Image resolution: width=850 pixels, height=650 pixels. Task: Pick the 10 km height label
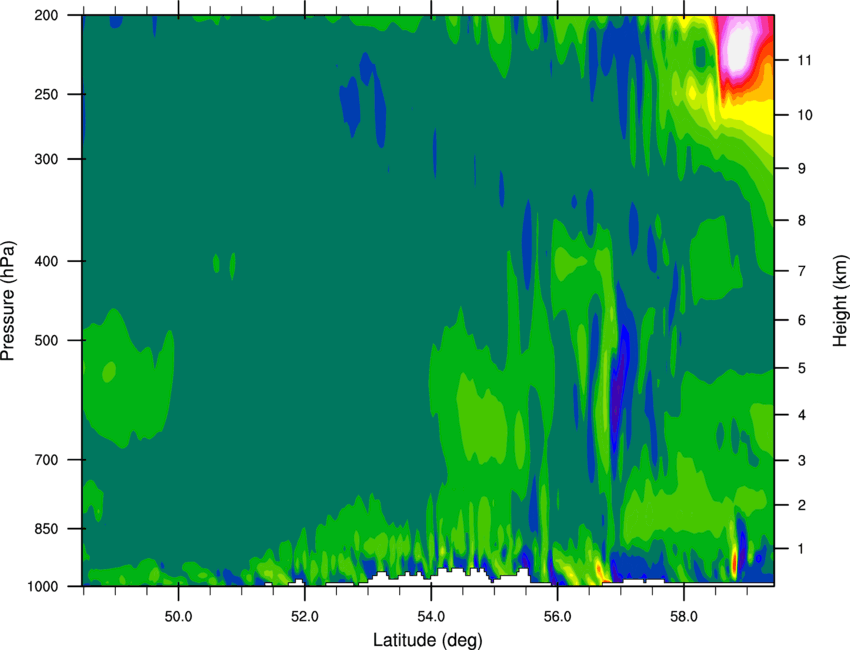point(805,115)
